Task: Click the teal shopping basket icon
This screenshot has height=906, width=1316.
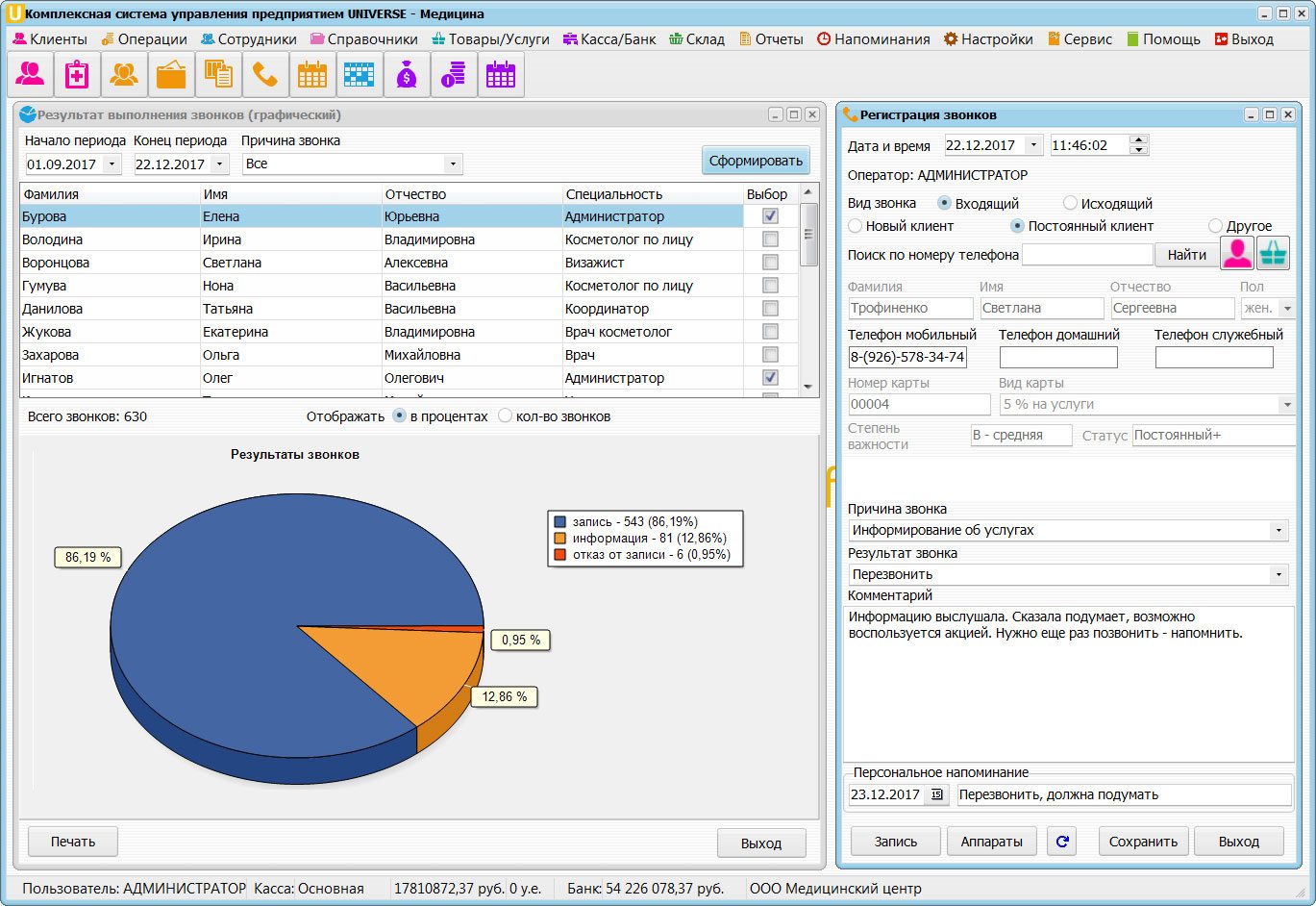Action: [1273, 253]
